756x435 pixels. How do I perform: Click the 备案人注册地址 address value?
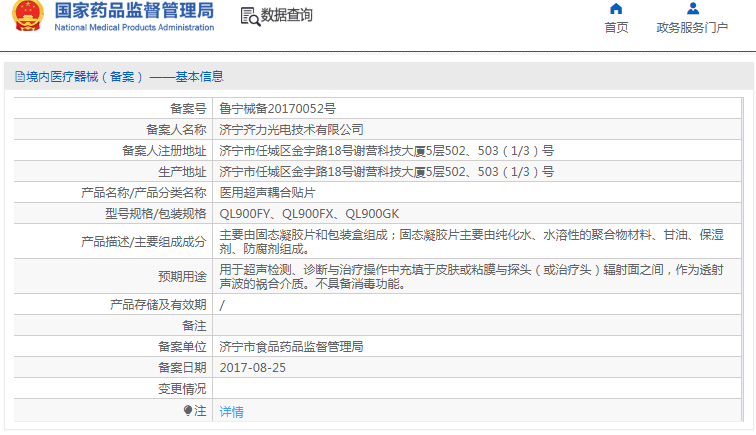386,151
